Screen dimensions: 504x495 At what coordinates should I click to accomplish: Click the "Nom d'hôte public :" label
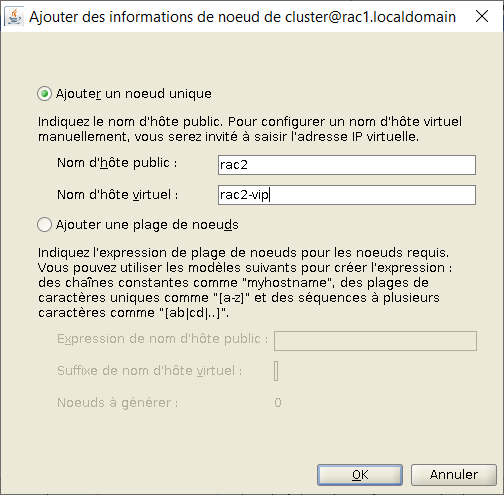117,163
